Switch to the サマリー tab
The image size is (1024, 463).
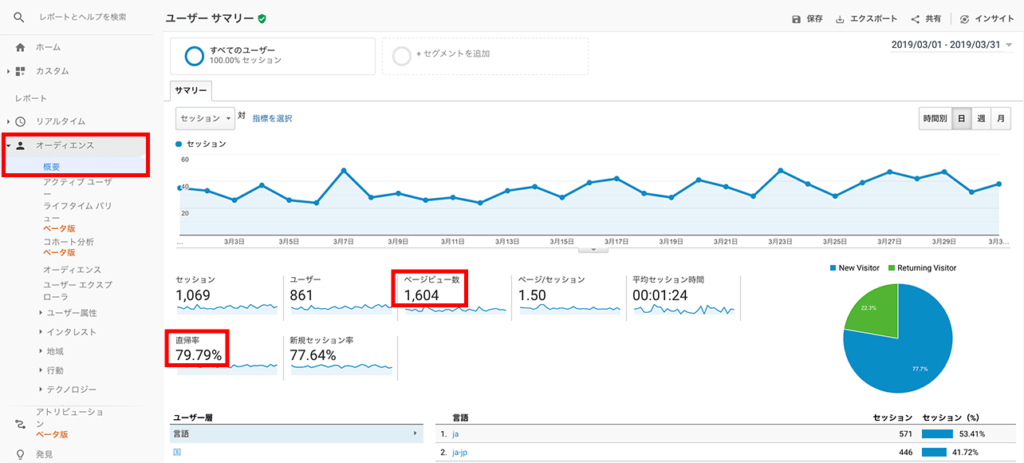tap(191, 90)
